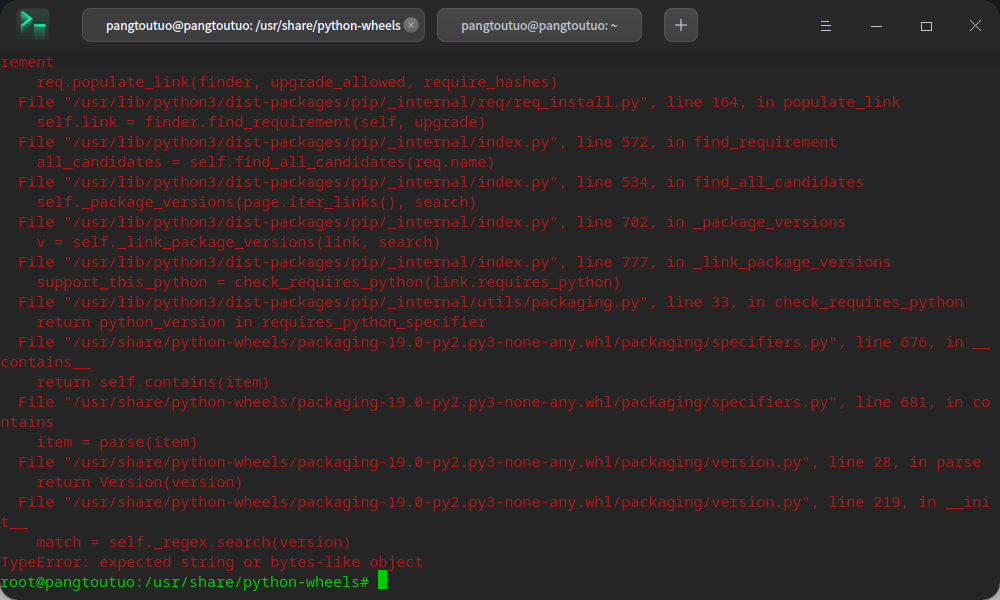
Task: Open the hamburger menu in title bar
Action: (825, 26)
